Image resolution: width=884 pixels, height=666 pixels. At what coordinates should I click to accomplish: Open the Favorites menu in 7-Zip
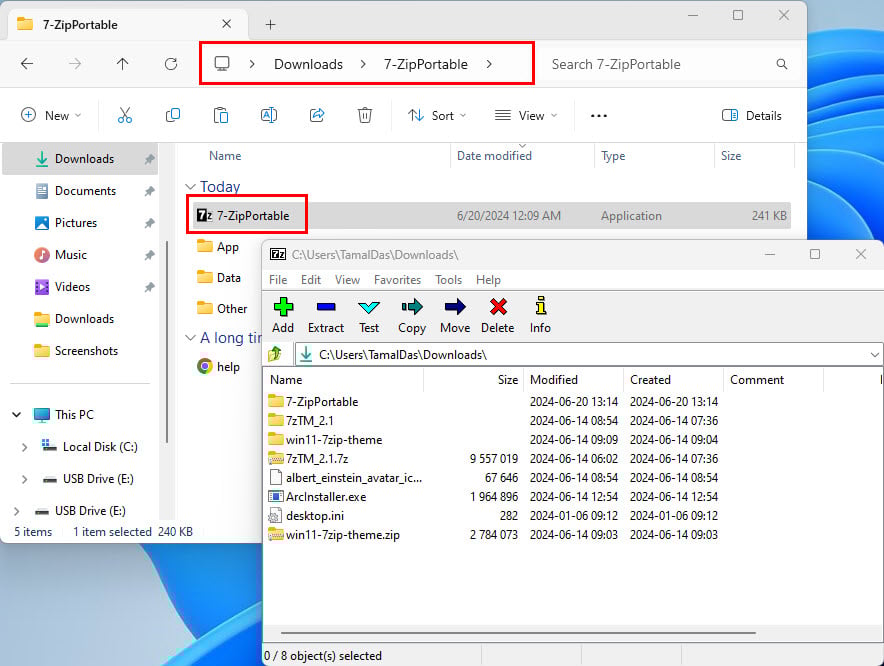coord(397,280)
